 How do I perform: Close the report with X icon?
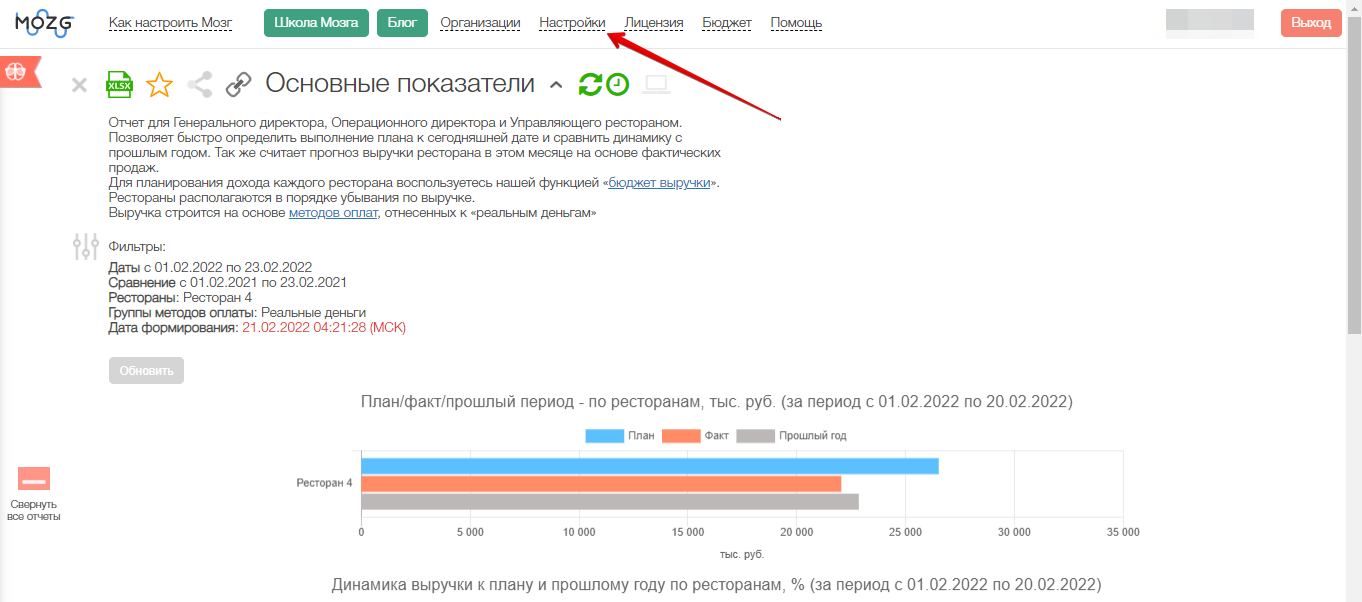click(x=79, y=85)
